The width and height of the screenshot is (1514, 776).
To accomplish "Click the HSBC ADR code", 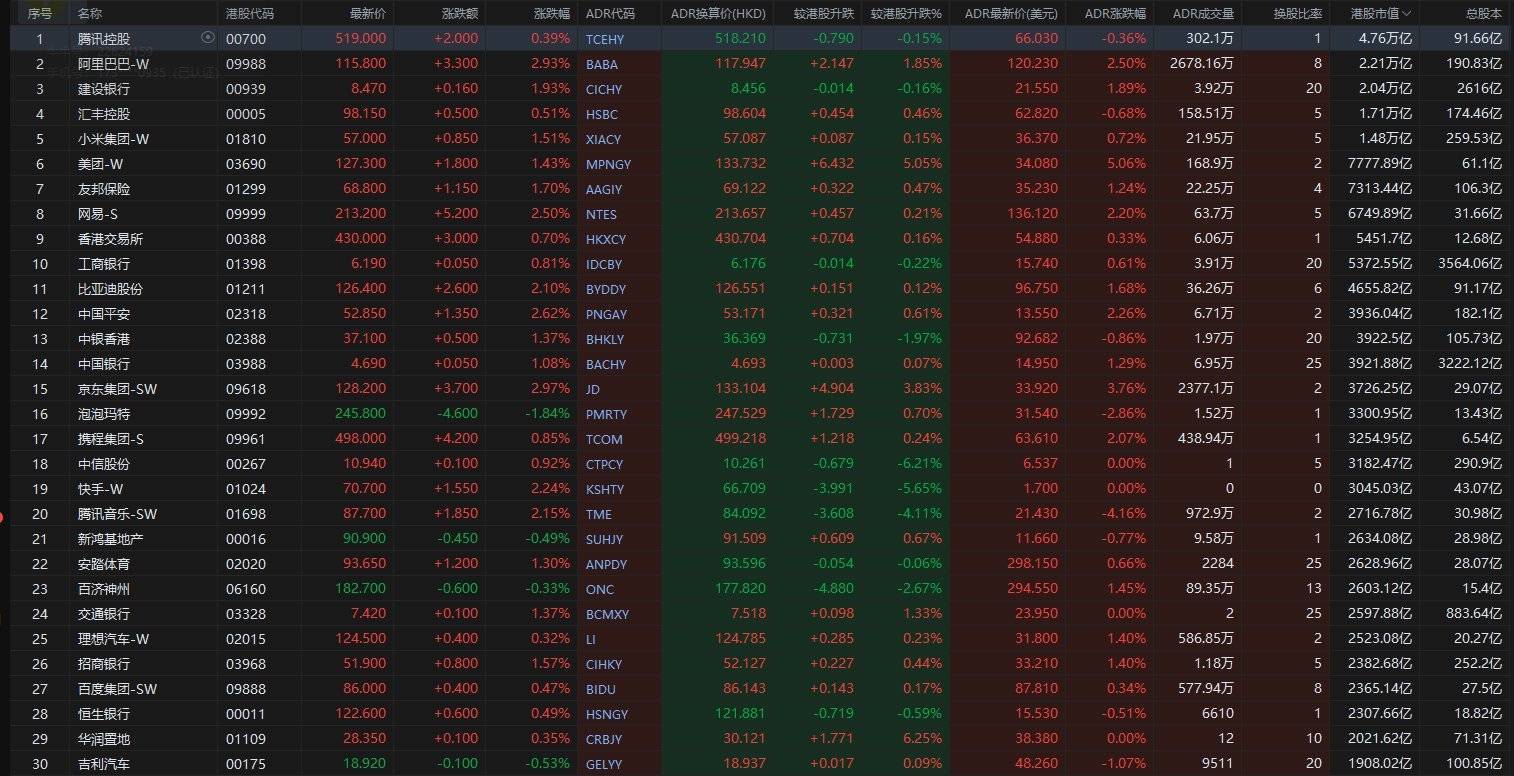I will coord(602,114).
